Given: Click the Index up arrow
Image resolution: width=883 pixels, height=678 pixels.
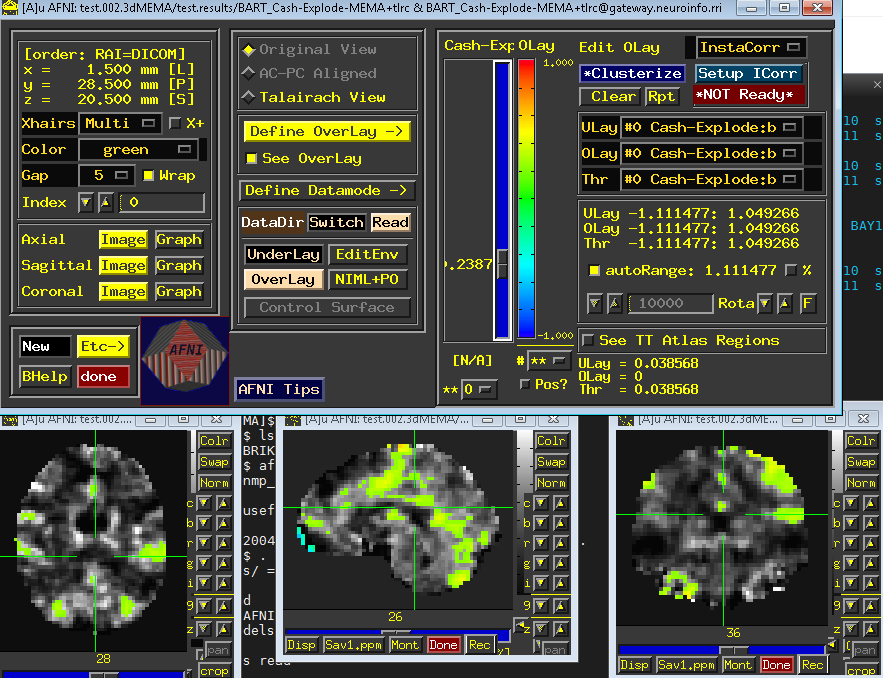Looking at the screenshot, I should point(105,203).
